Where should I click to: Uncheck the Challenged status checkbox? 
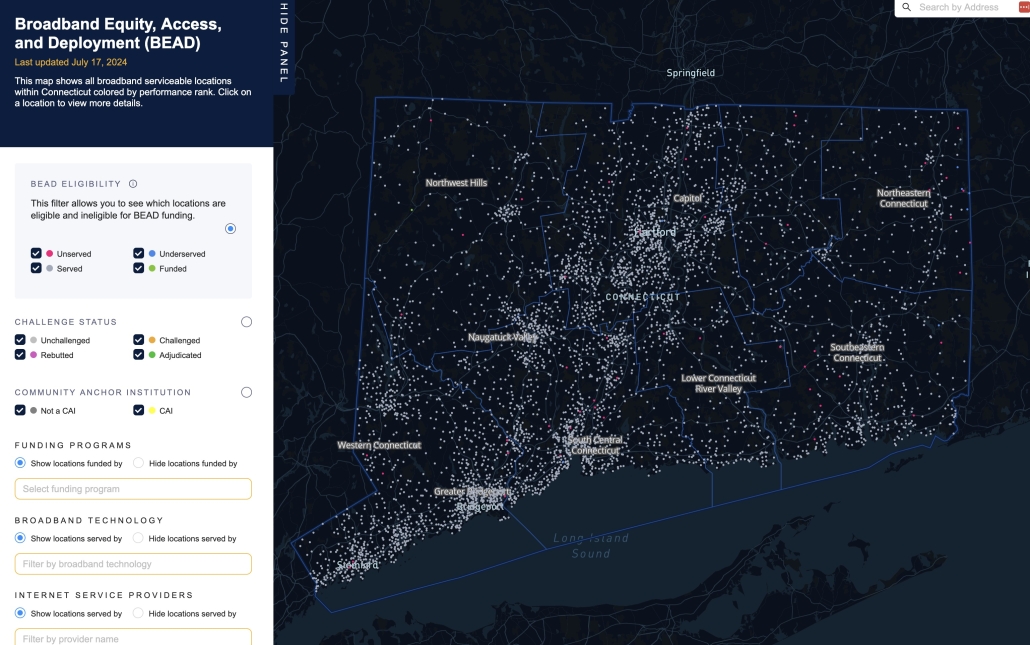coord(139,340)
